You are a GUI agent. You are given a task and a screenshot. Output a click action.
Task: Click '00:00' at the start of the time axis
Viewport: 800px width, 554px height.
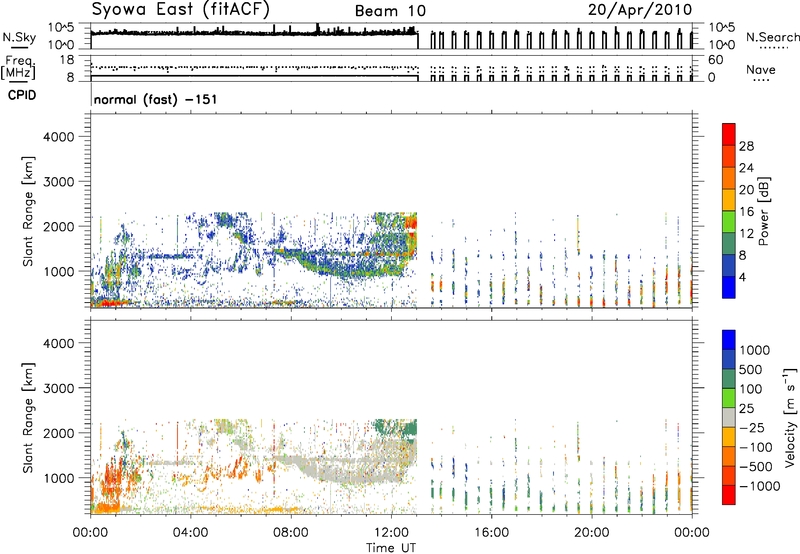[x=91, y=533]
